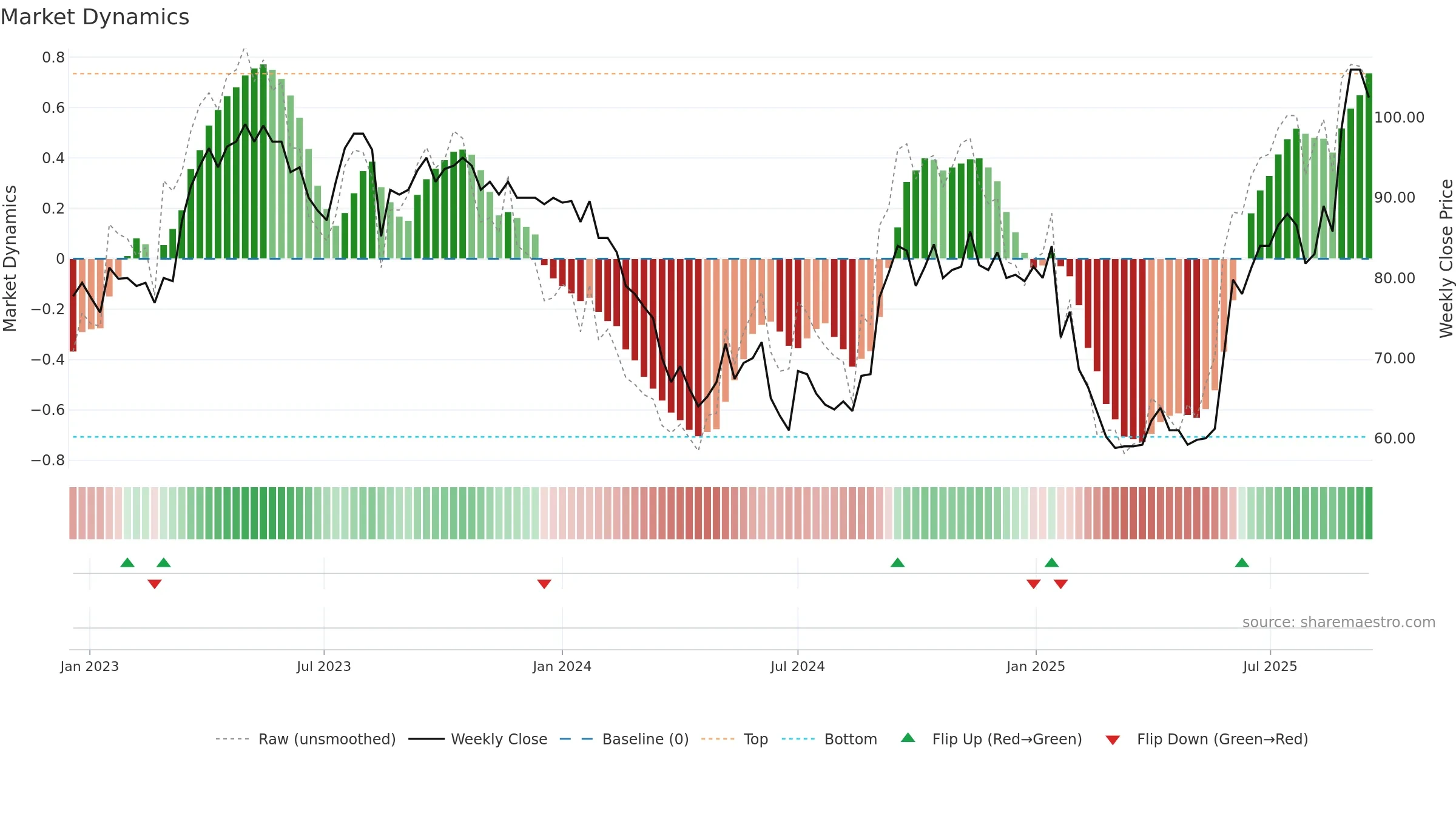1456x819 pixels.
Task: Click the Jul 2025 axis label
Action: pos(1270,666)
